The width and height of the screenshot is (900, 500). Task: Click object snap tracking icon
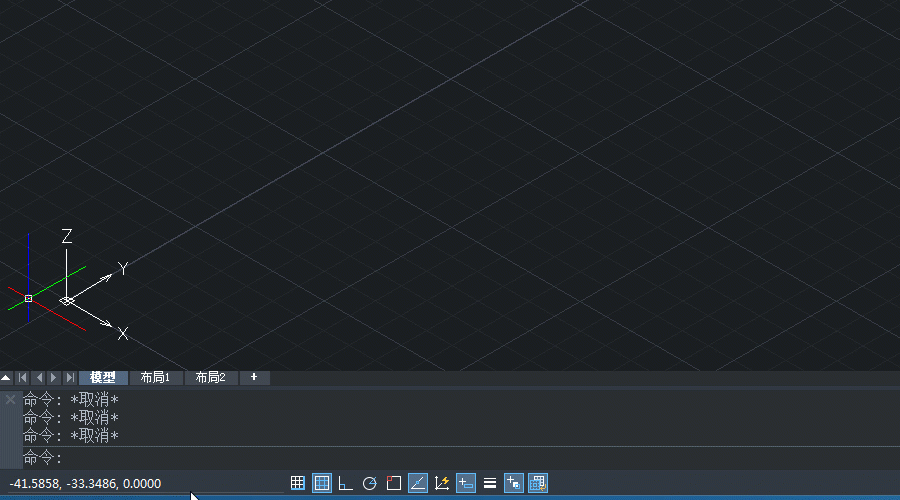[x=418, y=483]
